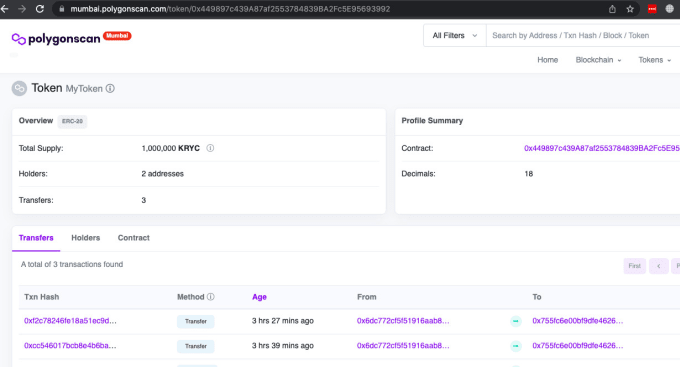Switch to the Holders tab
This screenshot has width=680, height=367.
[85, 238]
